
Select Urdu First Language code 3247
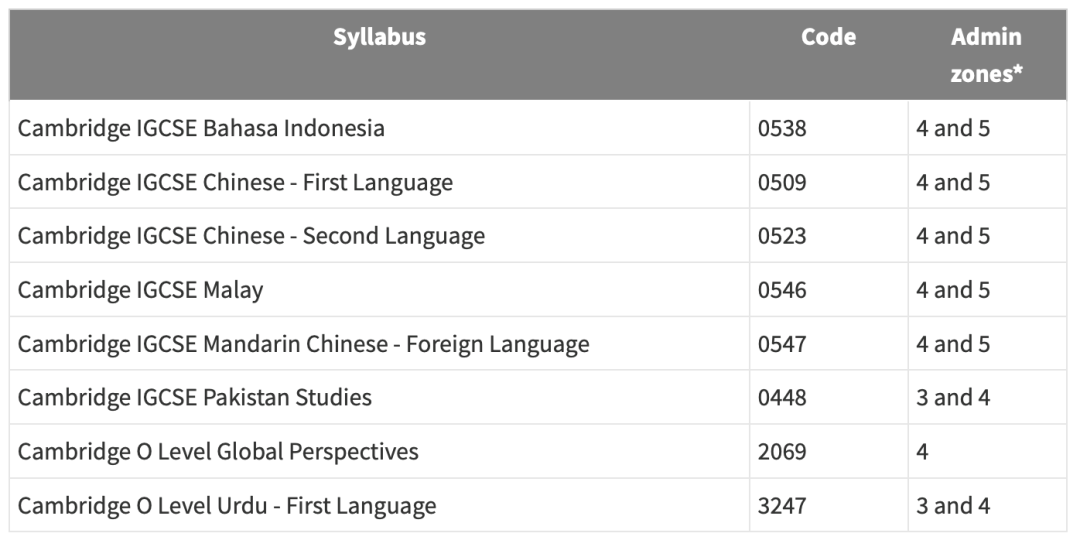tap(782, 506)
